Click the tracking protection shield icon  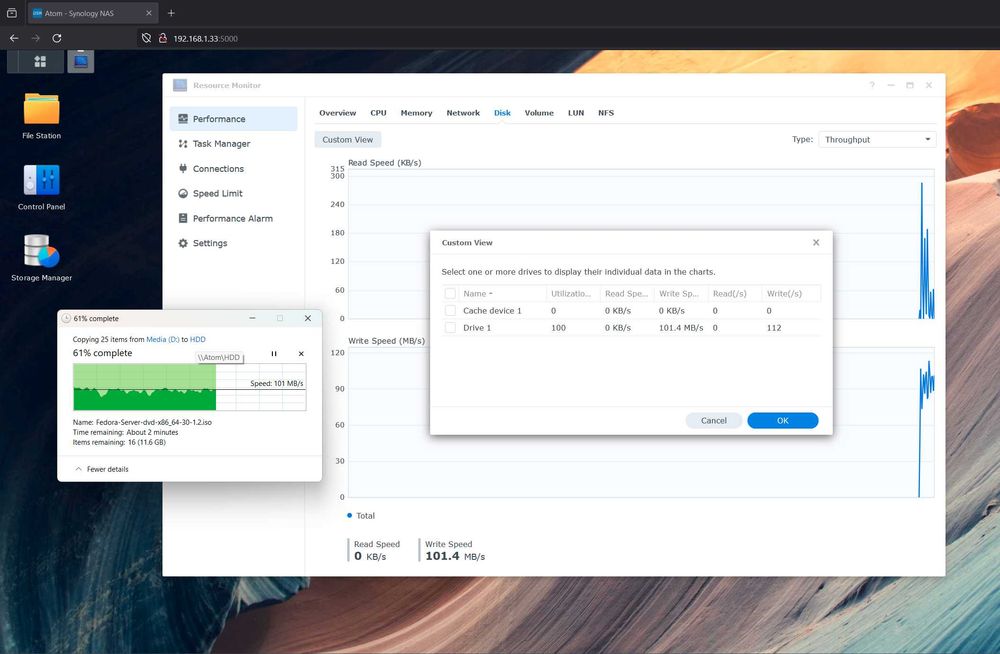pyautogui.click(x=146, y=38)
